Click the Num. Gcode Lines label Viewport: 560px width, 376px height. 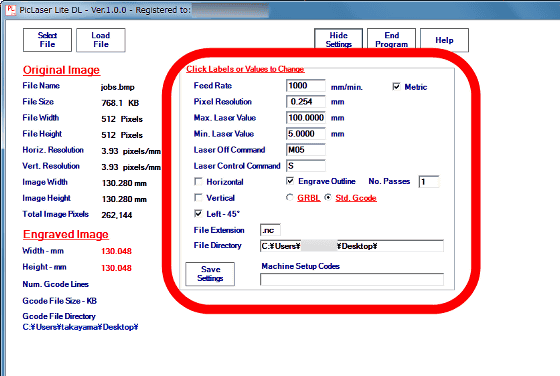pyautogui.click(x=55, y=284)
